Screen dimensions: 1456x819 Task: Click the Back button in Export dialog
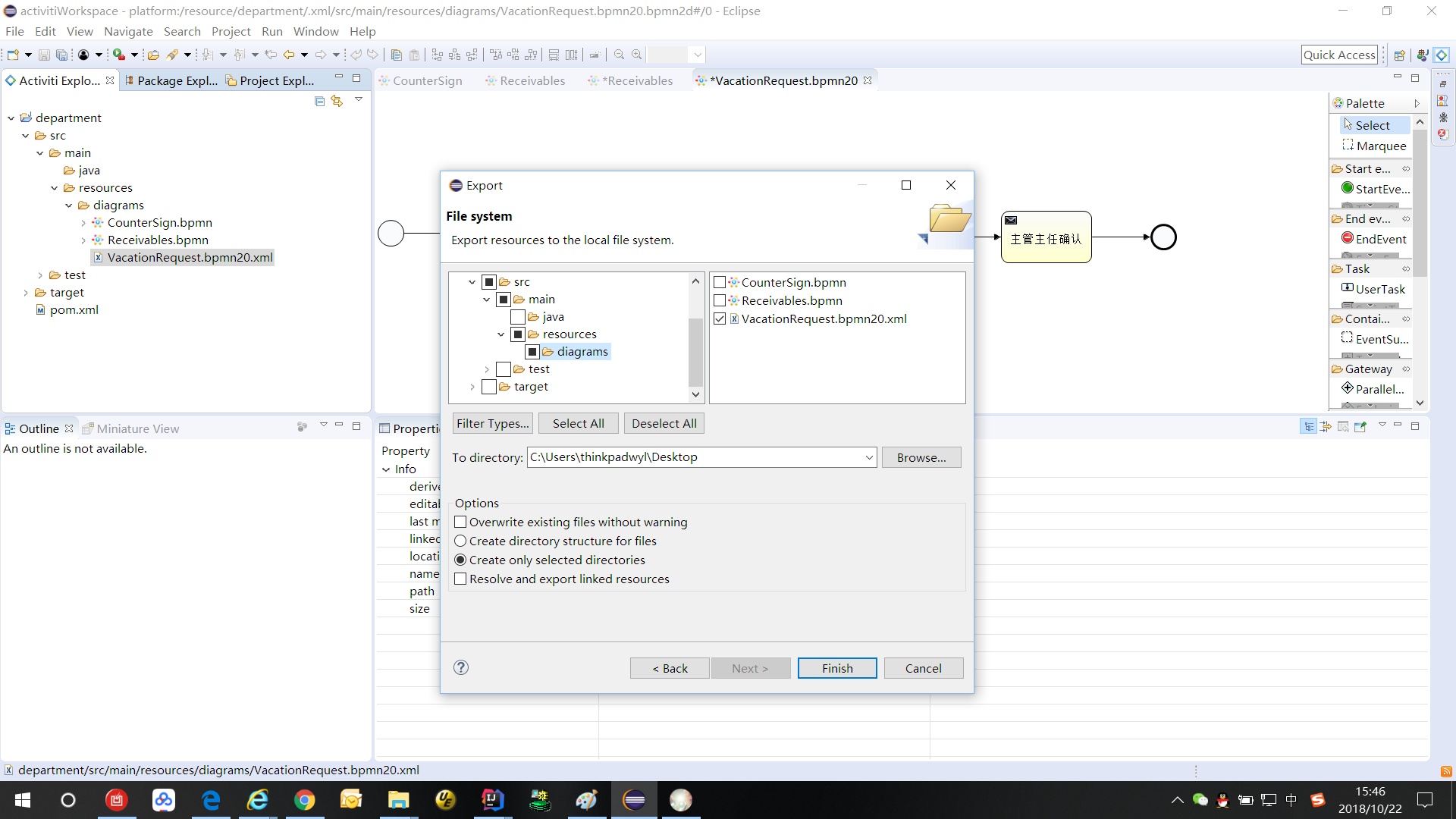point(670,668)
